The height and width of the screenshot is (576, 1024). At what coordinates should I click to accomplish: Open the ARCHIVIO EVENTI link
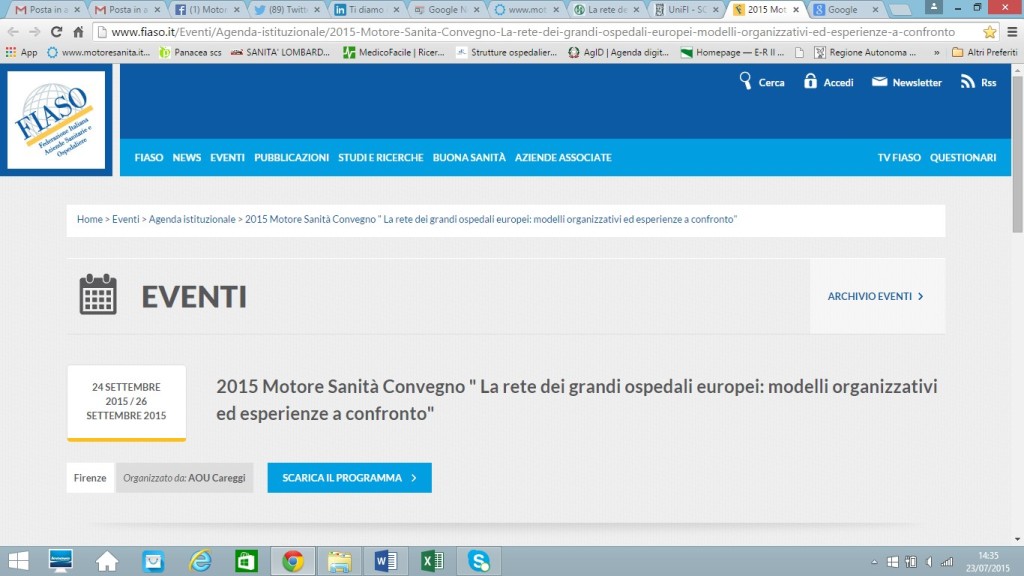[876, 296]
